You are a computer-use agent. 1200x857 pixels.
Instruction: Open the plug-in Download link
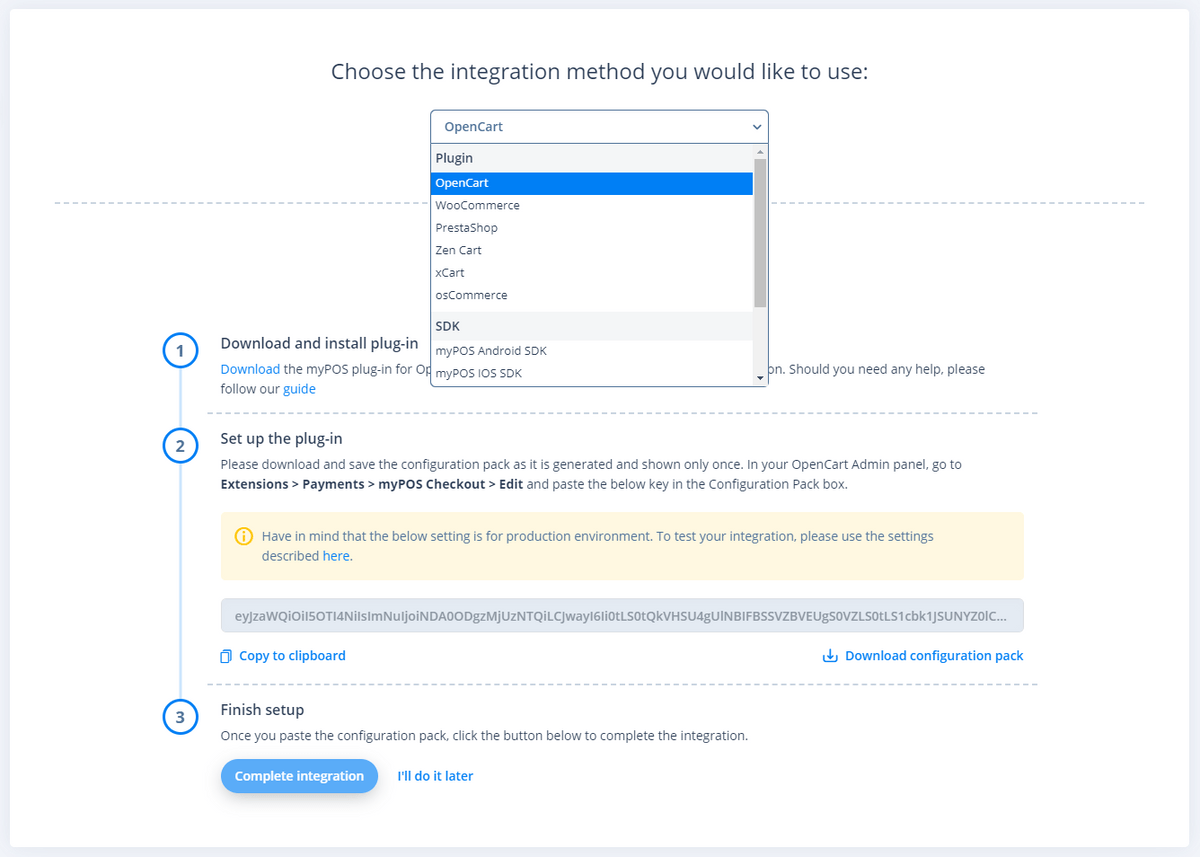(250, 369)
